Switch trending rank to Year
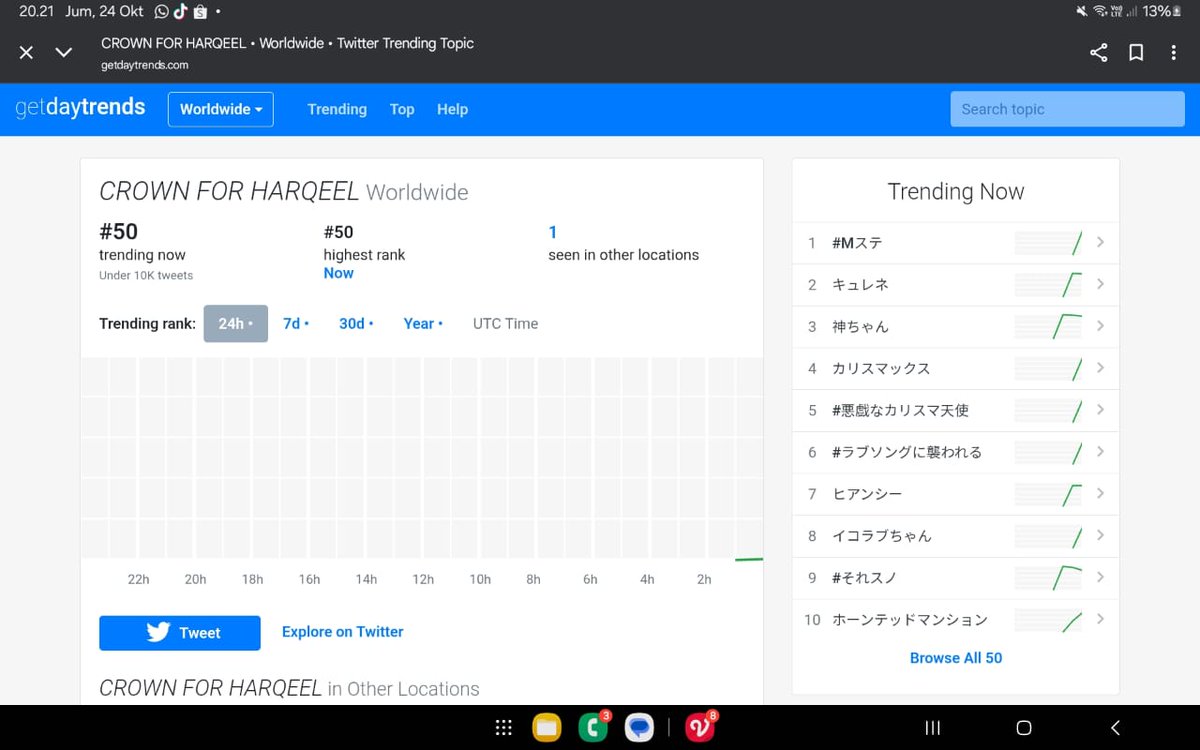This screenshot has height=750, width=1200. 423,324
